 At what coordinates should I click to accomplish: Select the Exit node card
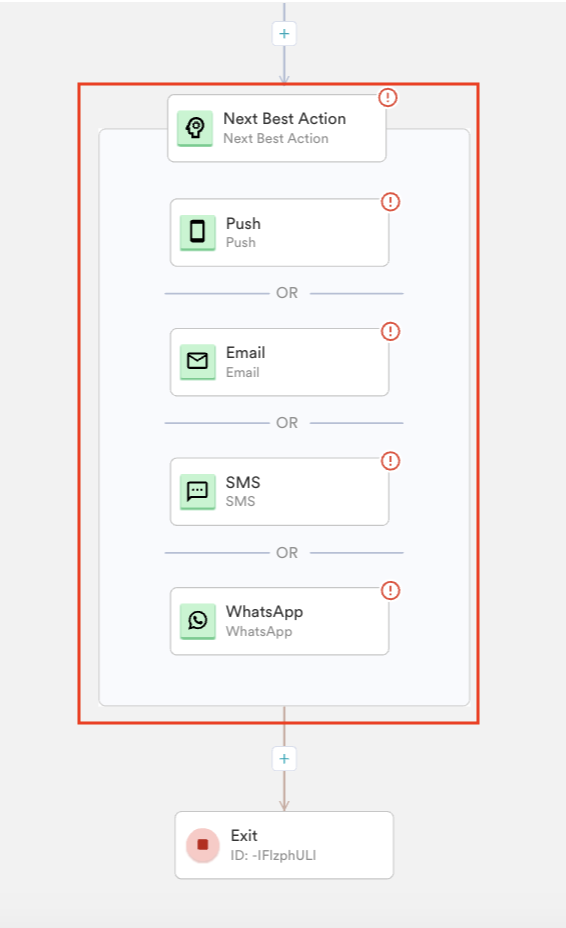click(x=284, y=845)
